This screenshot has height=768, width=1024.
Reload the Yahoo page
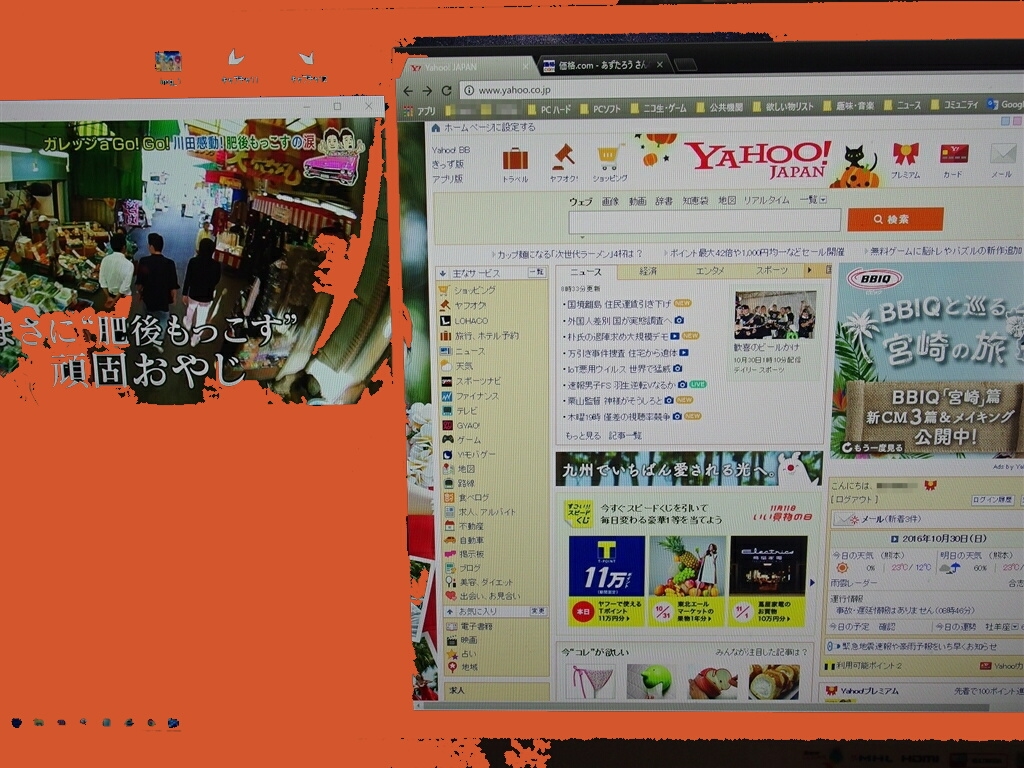(447, 91)
